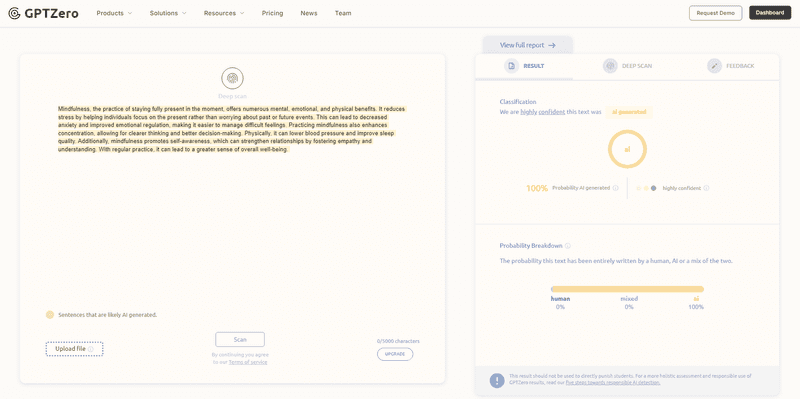Screen dimensions: 800x399
Task: Click the Scan button
Action: [240, 339]
